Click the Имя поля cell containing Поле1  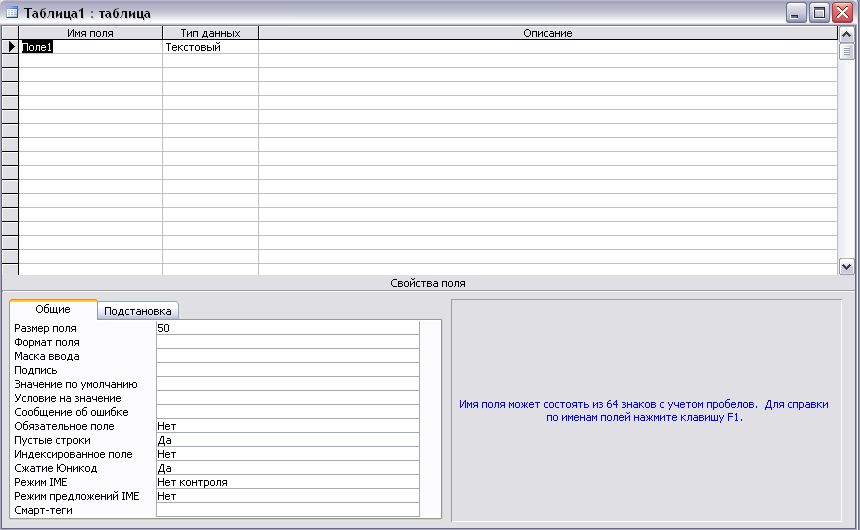tap(90, 47)
